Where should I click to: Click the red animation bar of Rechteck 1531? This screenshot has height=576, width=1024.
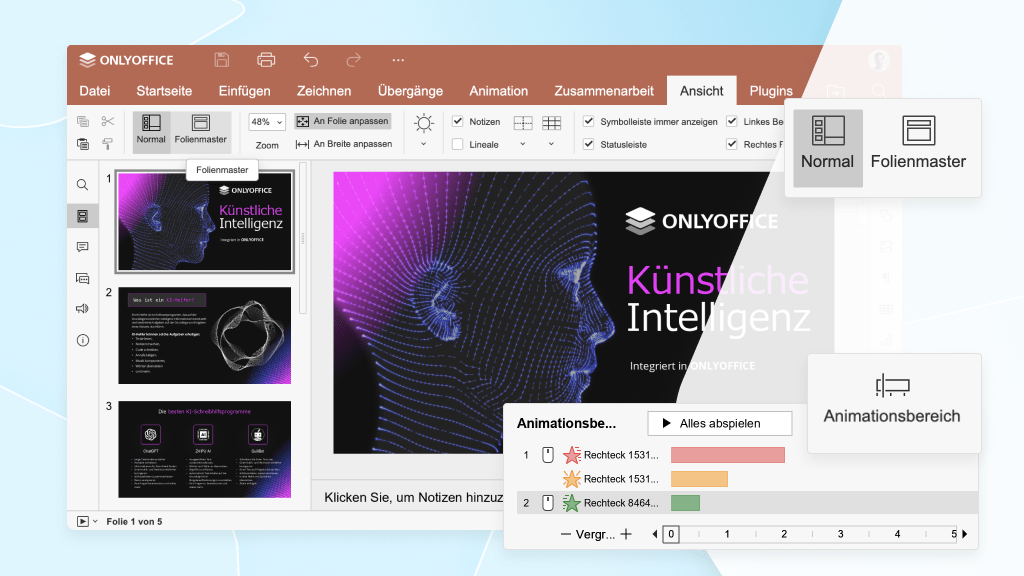coord(728,455)
